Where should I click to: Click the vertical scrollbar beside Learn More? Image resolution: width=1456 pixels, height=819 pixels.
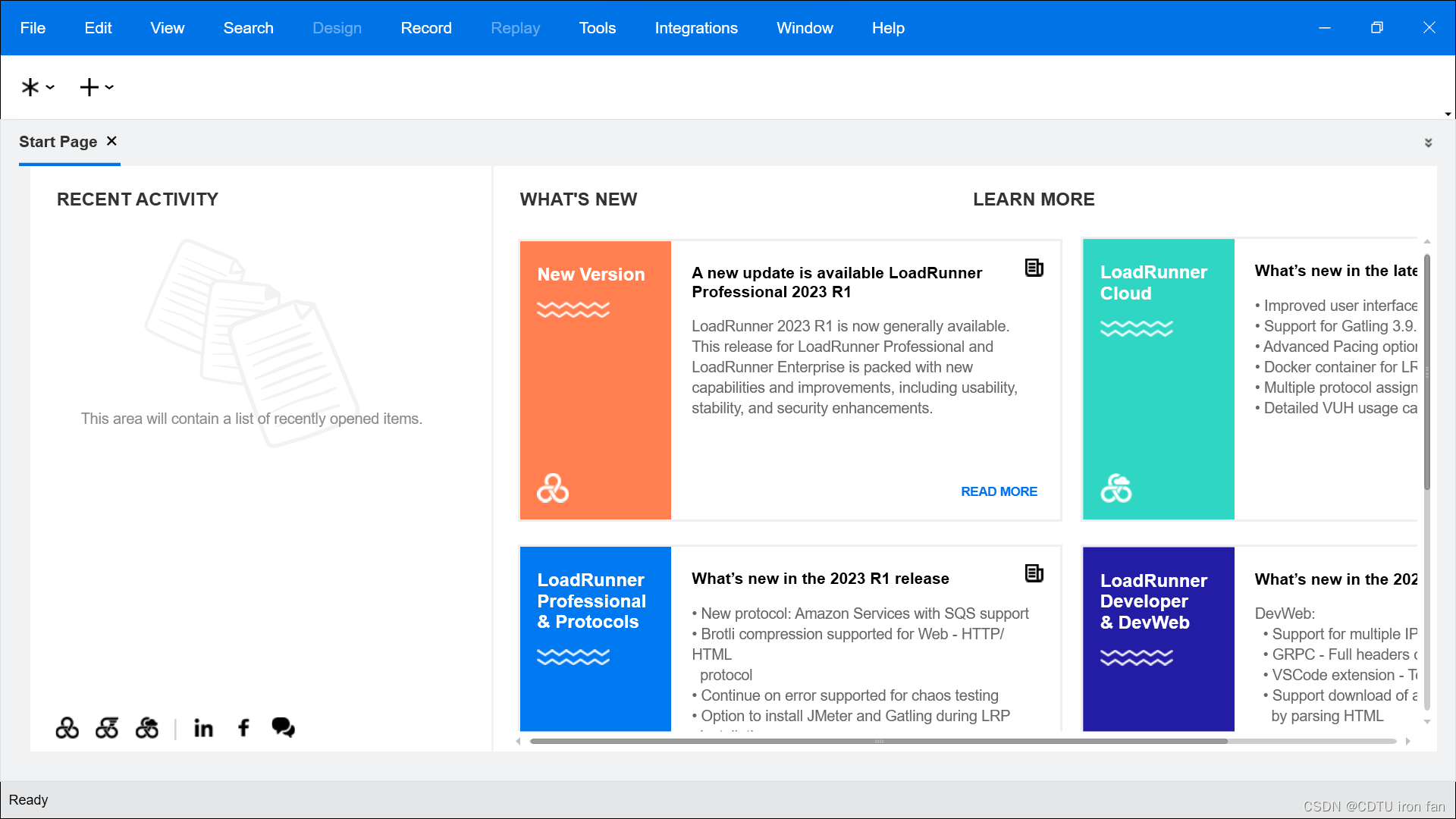coord(1426,372)
